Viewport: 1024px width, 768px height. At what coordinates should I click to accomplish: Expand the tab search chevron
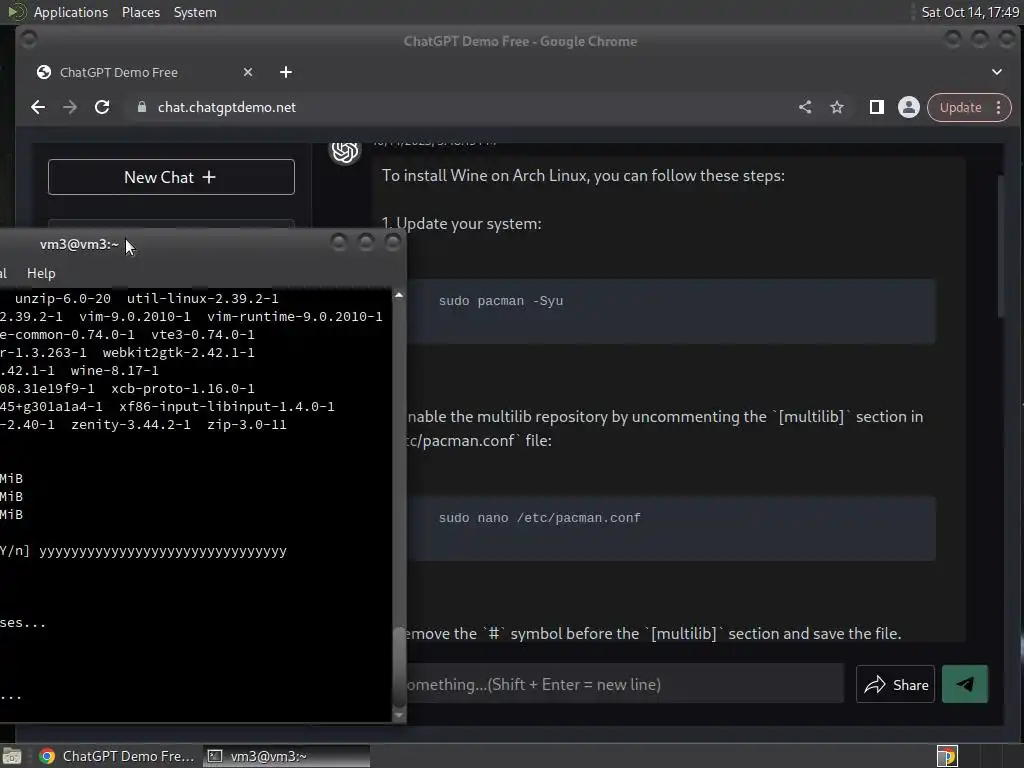point(997,72)
